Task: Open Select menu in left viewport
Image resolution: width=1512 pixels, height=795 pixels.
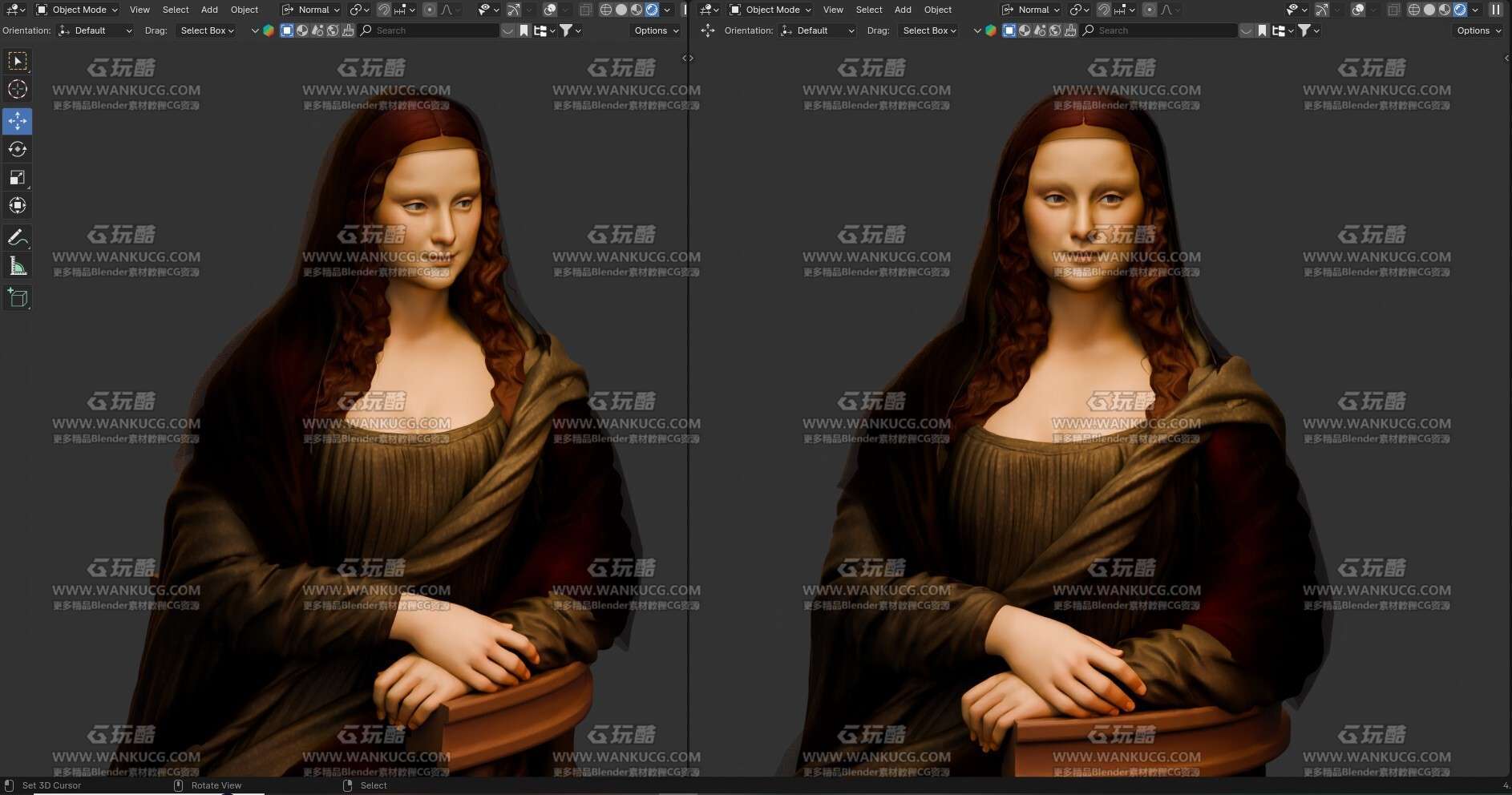Action: point(176,10)
